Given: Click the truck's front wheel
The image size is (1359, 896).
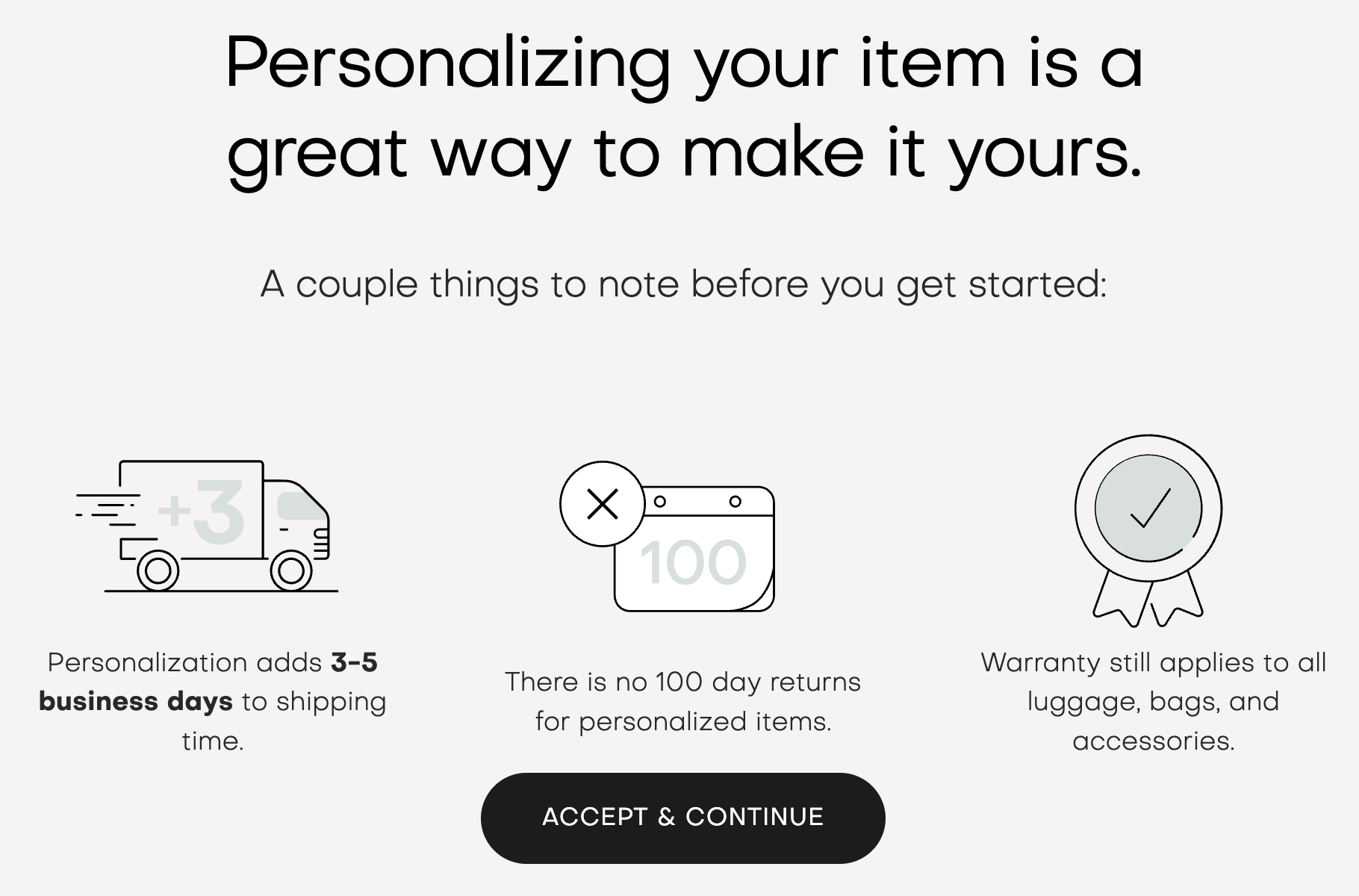Looking at the screenshot, I should [291, 571].
